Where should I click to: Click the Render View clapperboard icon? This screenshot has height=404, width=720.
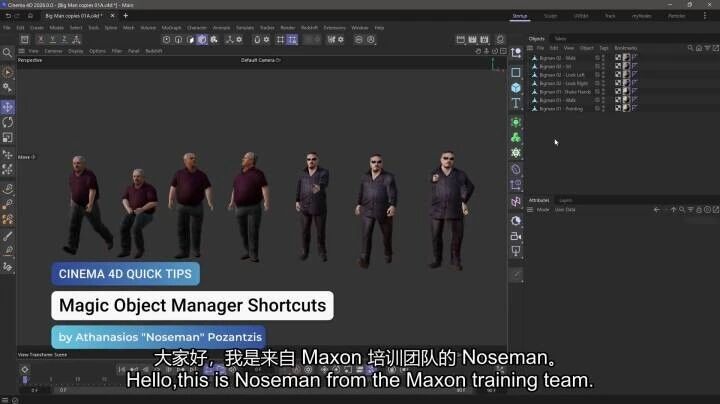[461, 39]
